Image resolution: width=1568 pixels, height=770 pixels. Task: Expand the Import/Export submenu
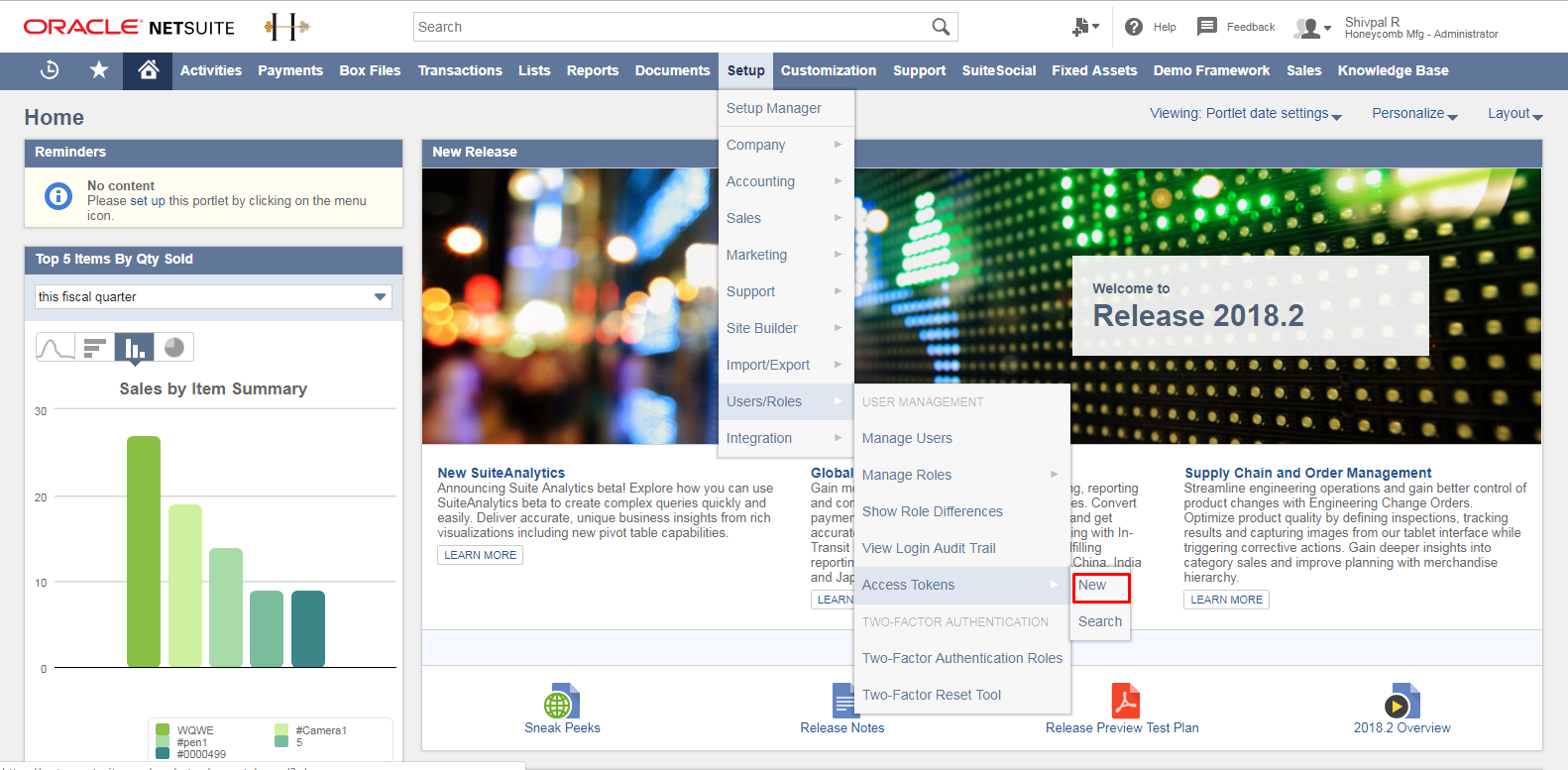click(785, 365)
